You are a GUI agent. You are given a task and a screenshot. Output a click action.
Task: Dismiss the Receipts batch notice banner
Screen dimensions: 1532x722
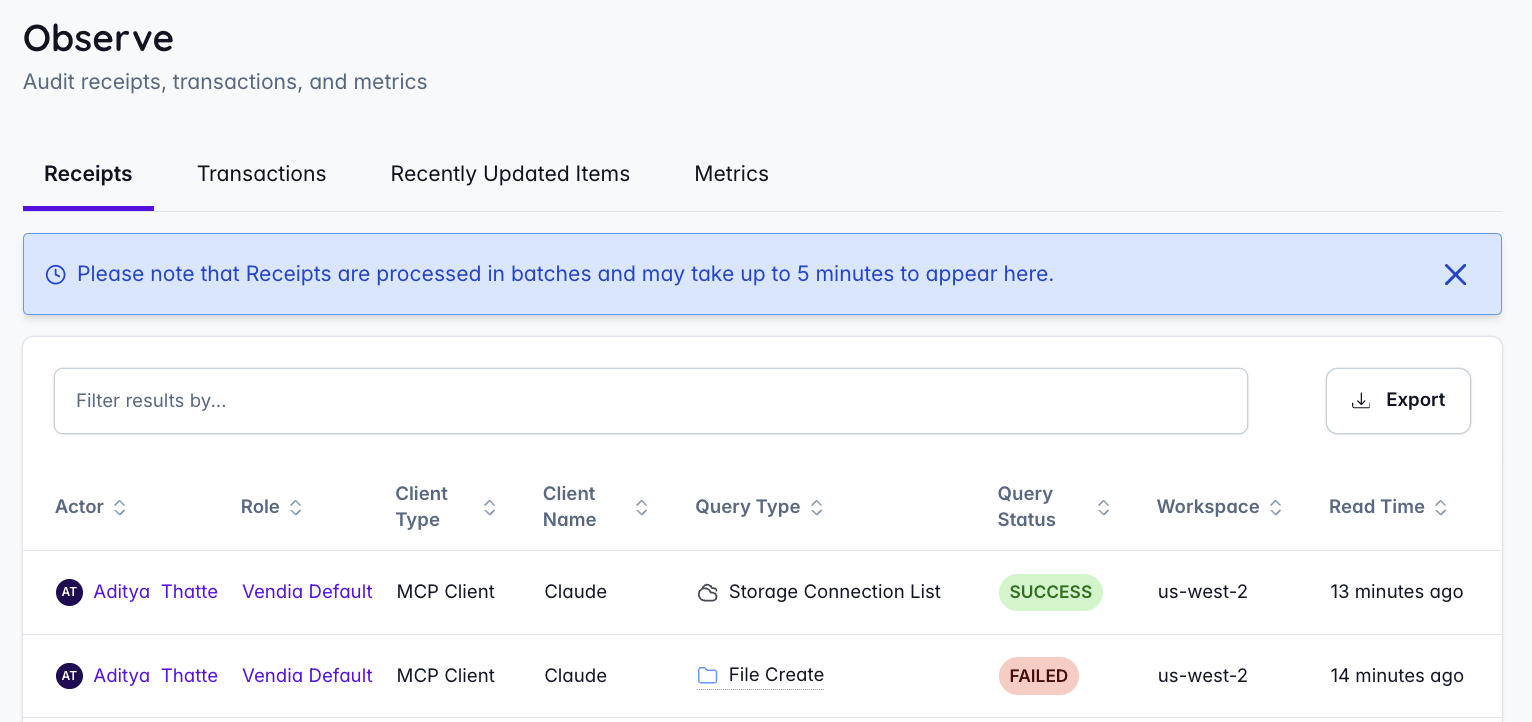pos(1455,275)
